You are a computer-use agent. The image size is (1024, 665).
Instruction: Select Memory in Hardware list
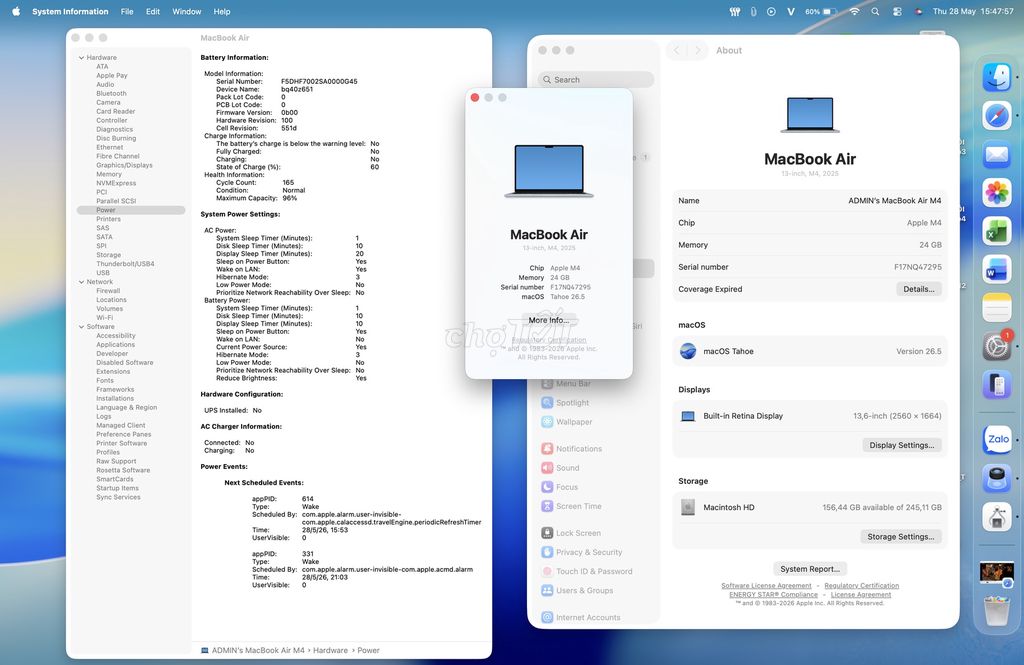click(x=108, y=174)
